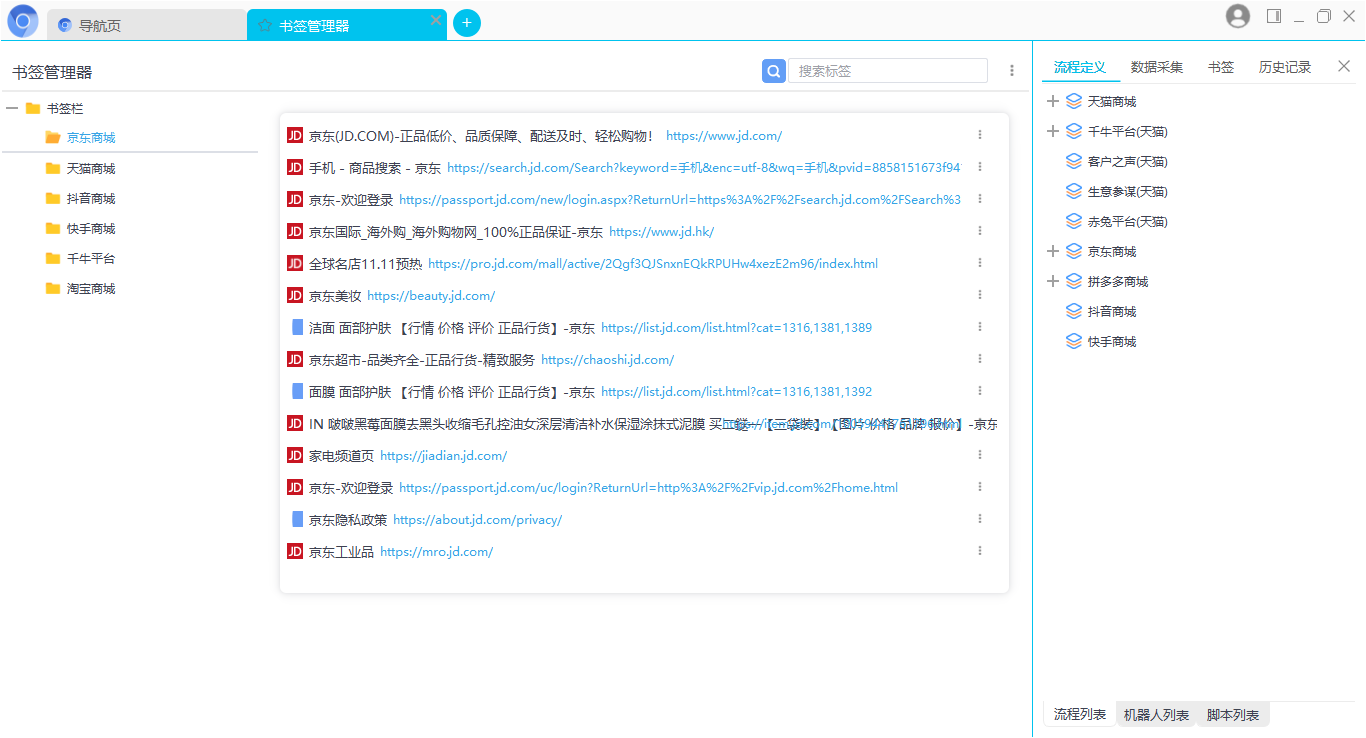Open the https://www.jd.hk/ link
This screenshot has height=738, width=1366.
pos(662,232)
